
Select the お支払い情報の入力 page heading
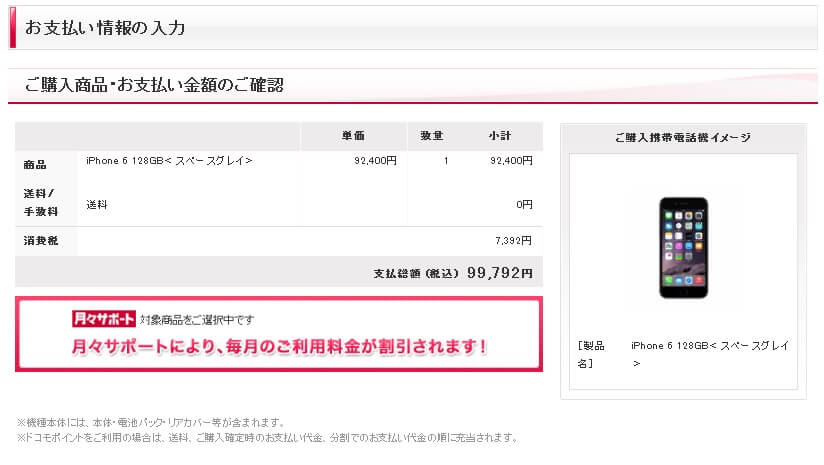[105, 28]
